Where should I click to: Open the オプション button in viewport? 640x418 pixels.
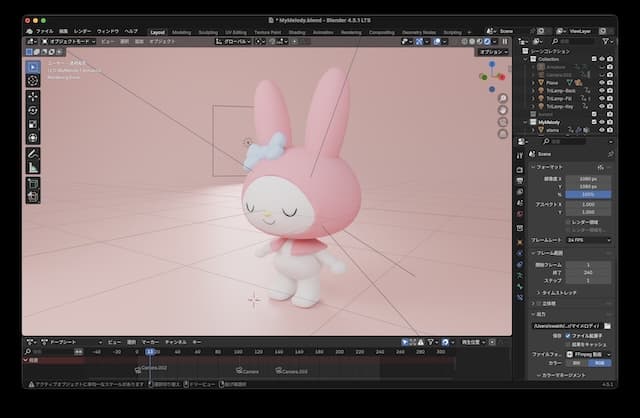(x=492, y=51)
